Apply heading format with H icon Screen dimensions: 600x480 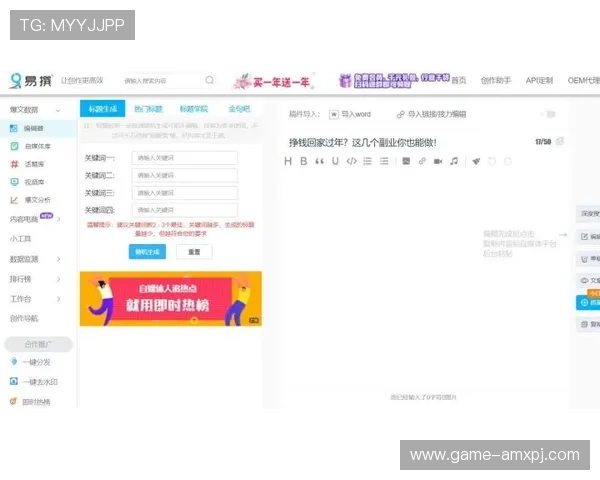[288, 161]
